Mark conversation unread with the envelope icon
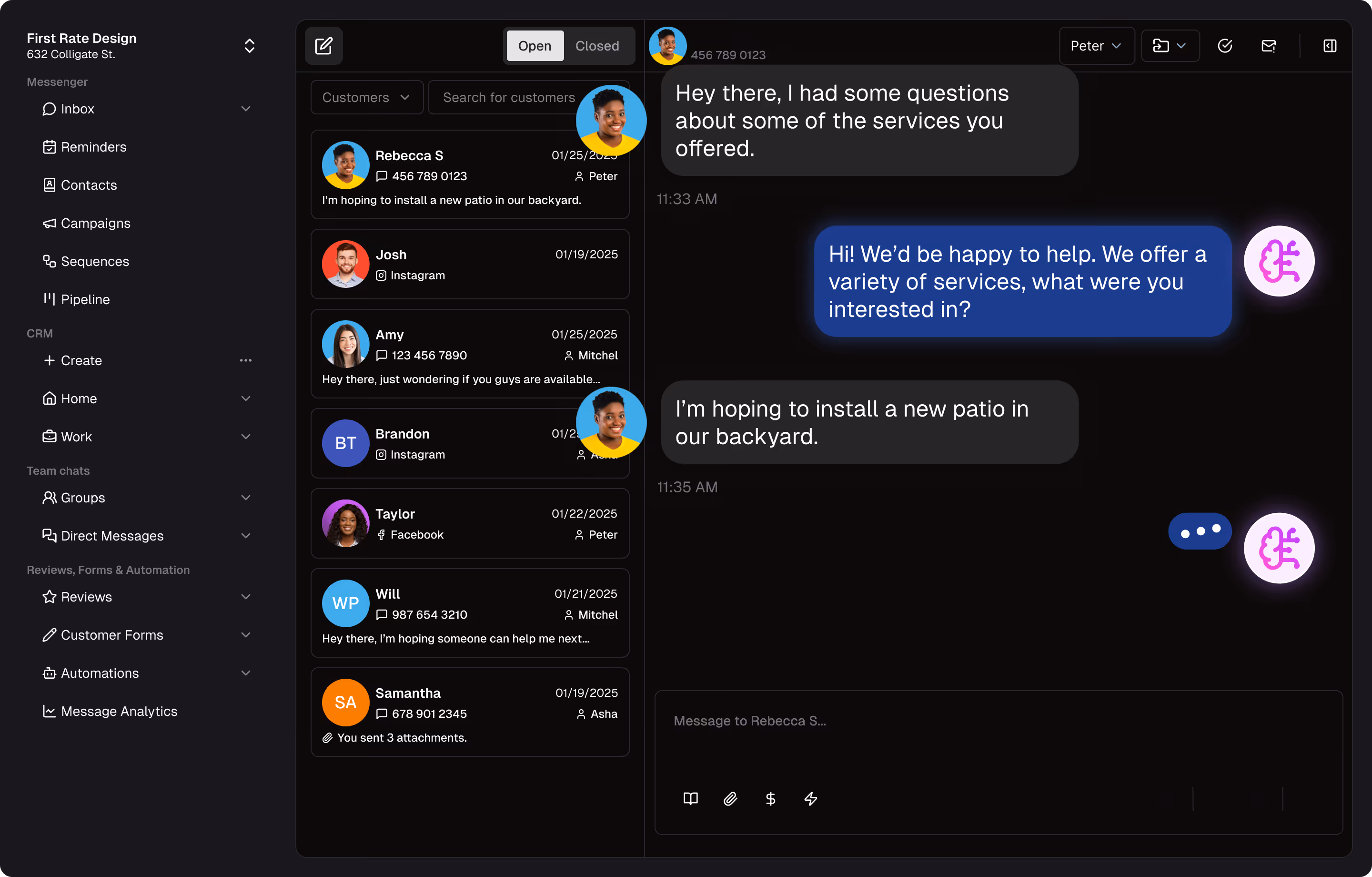This screenshot has height=877, width=1372. coord(1268,46)
